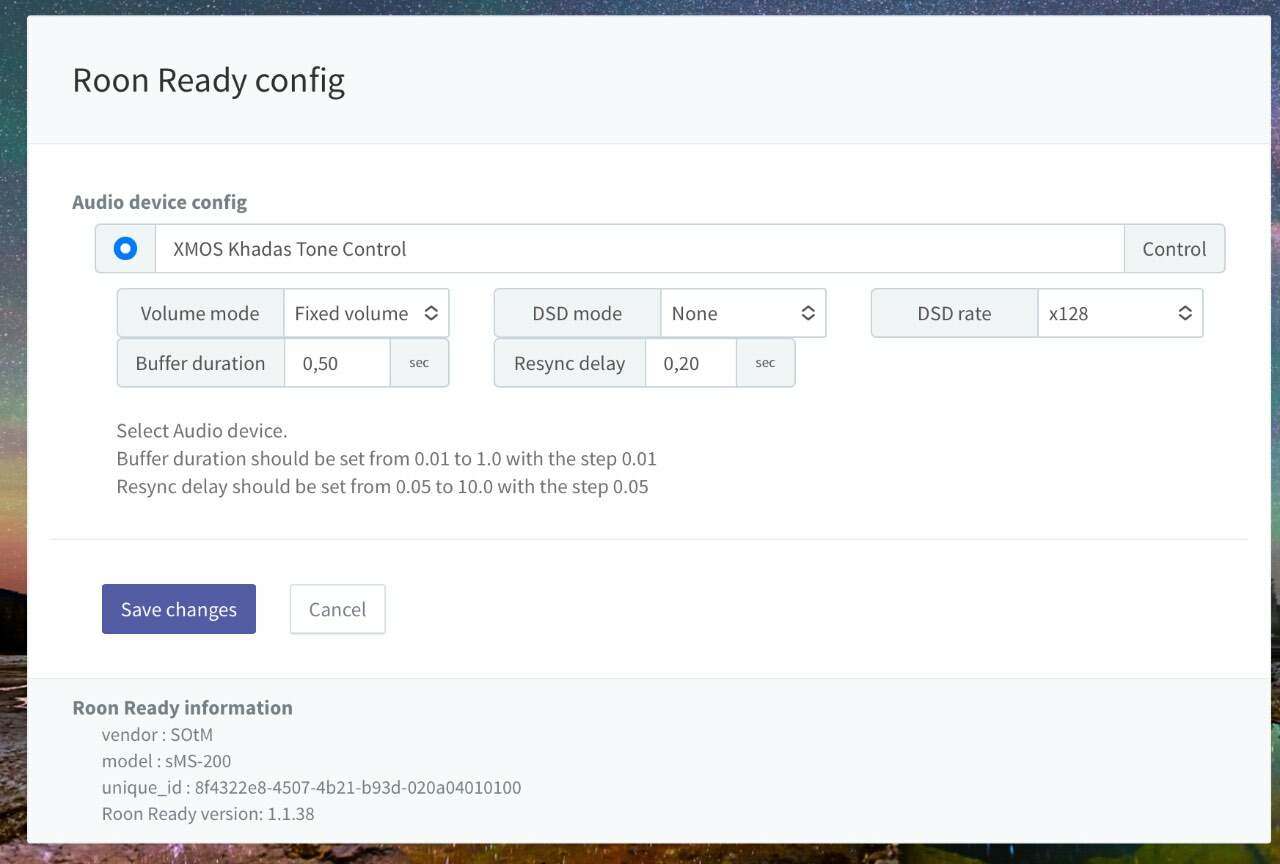This screenshot has height=864, width=1280.
Task: Click the DSD rate label
Action: click(x=954, y=313)
